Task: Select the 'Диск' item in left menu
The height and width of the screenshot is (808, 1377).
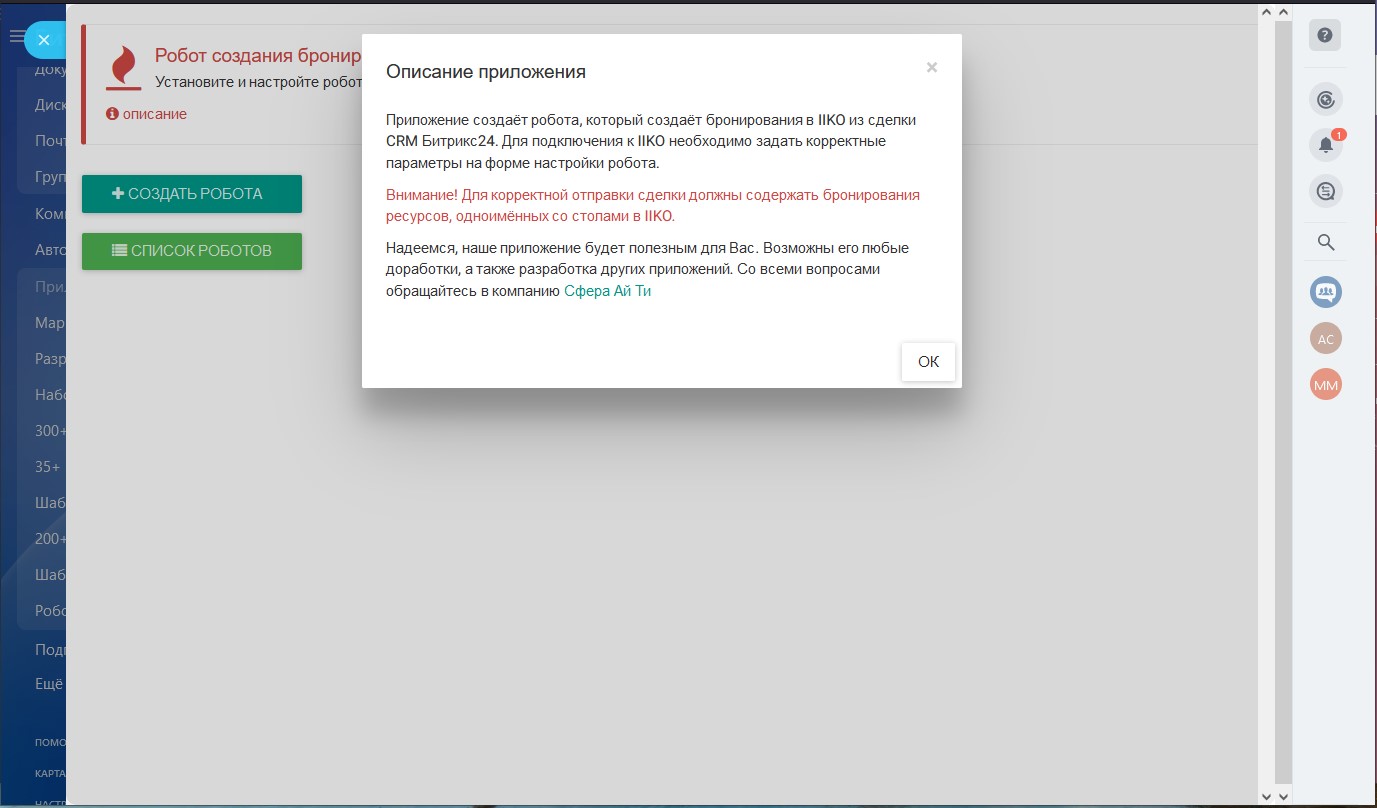Action: 50,105
